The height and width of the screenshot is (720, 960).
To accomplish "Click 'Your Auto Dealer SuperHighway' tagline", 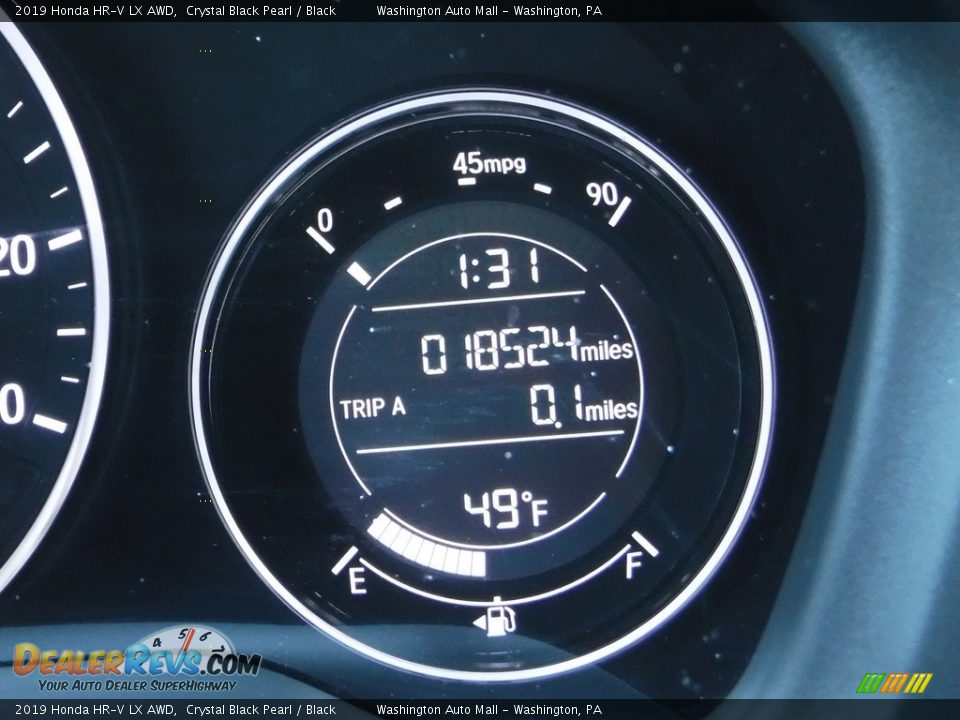I will click(137, 686).
